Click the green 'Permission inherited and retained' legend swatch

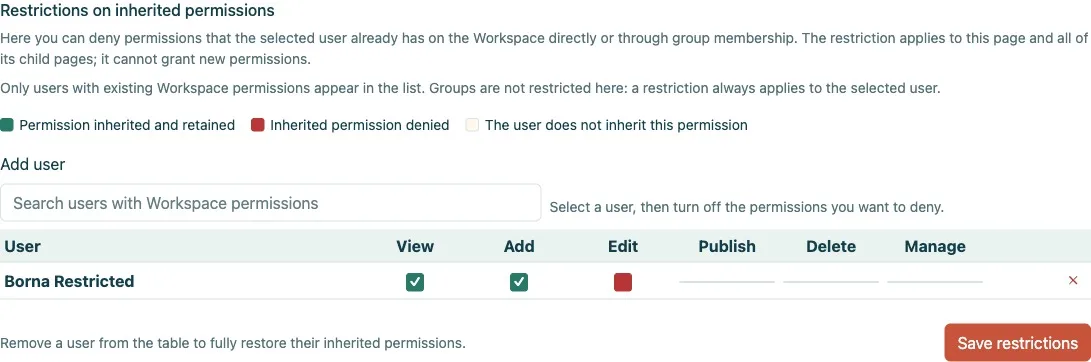tap(8, 125)
